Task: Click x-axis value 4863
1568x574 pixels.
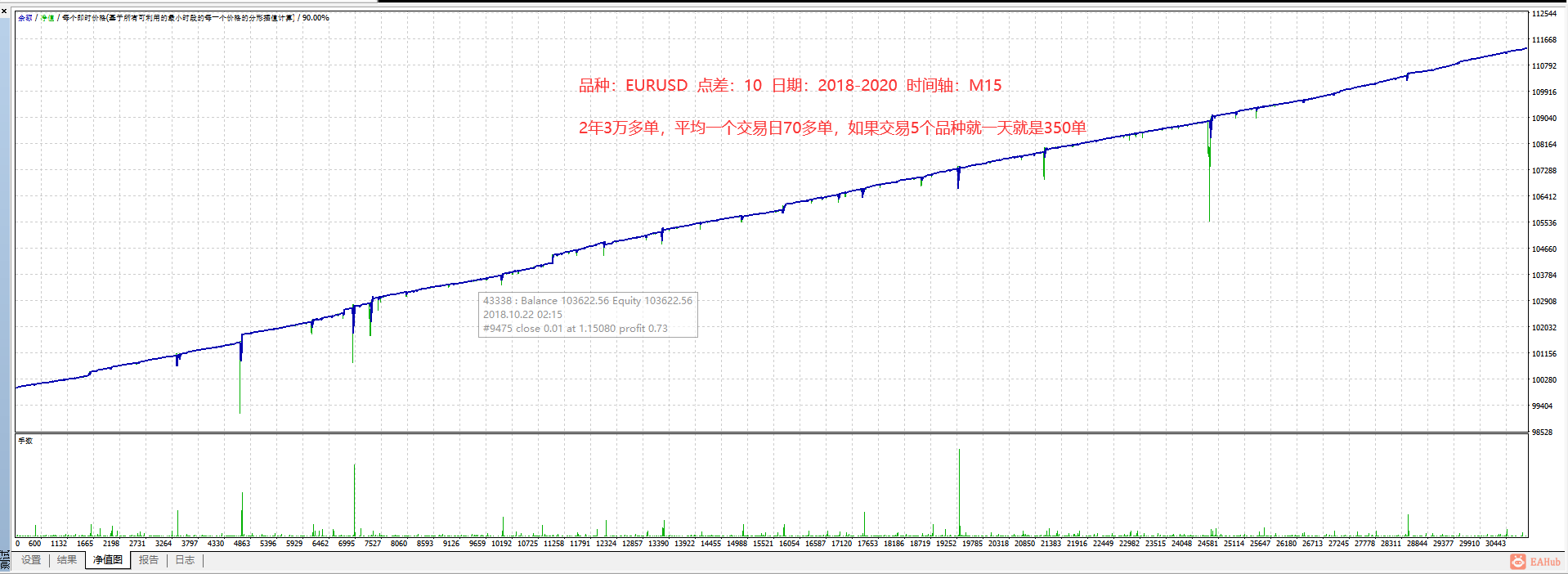Action: [x=242, y=544]
